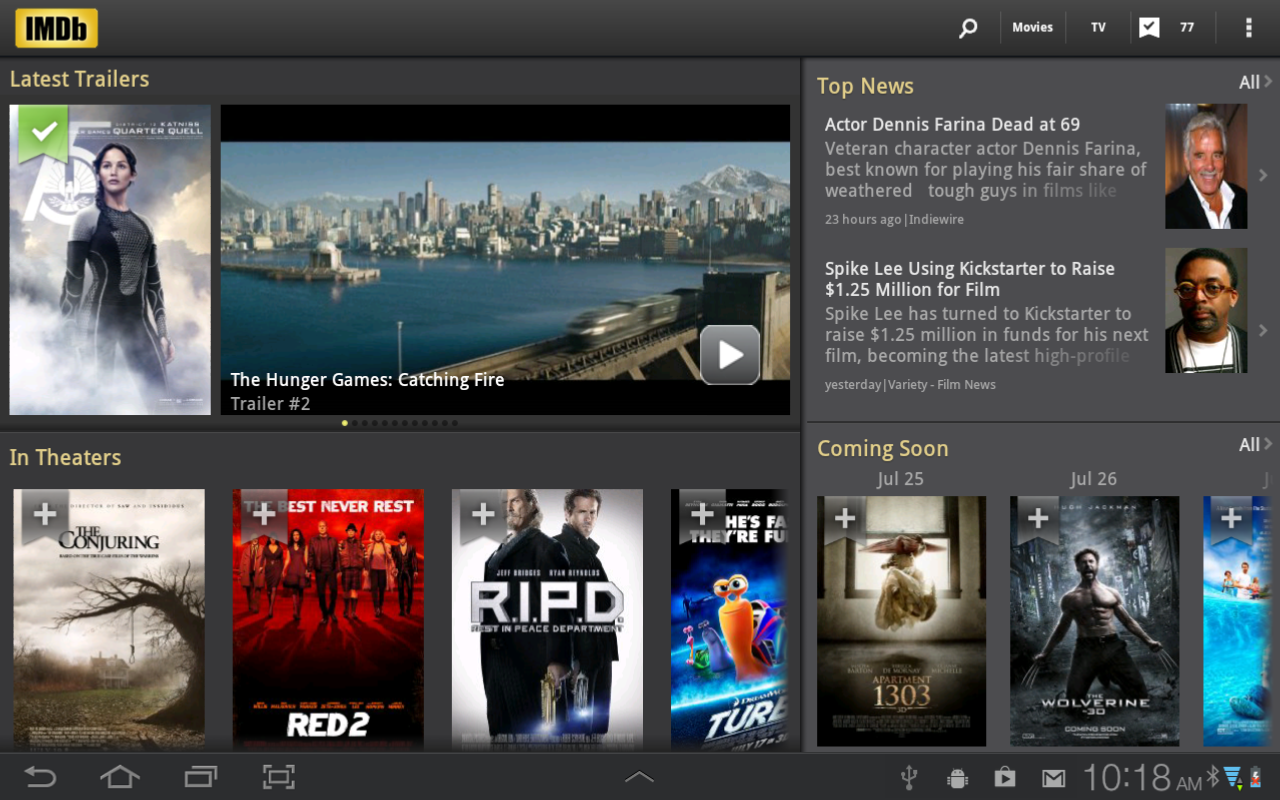Open recent apps switcher
1280x800 pixels.
click(x=200, y=777)
